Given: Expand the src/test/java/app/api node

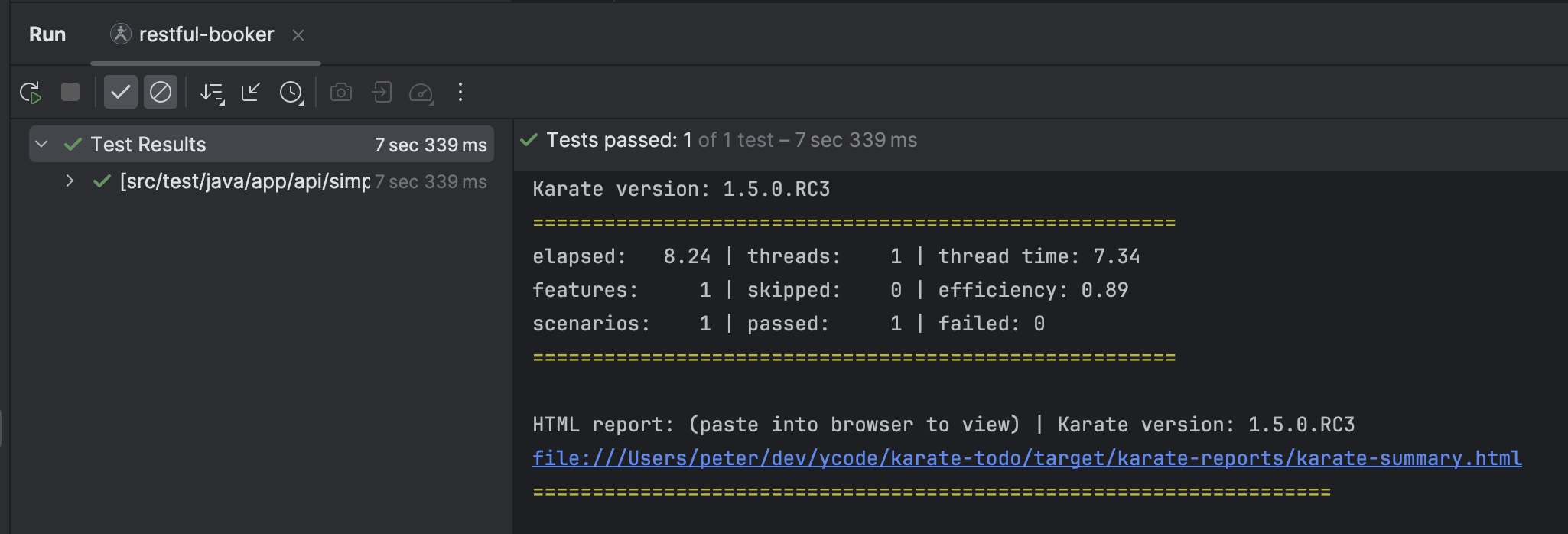Looking at the screenshot, I should coord(70,181).
